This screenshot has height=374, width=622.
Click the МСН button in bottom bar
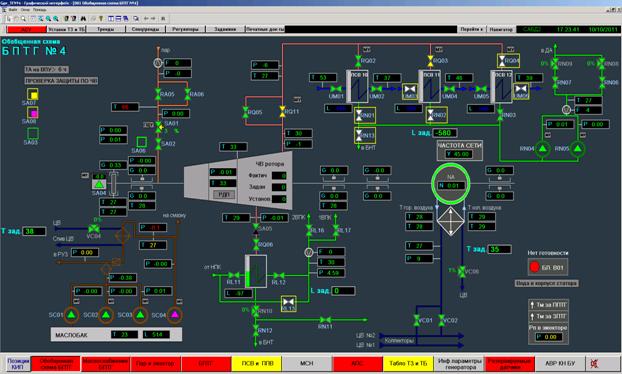[307, 363]
